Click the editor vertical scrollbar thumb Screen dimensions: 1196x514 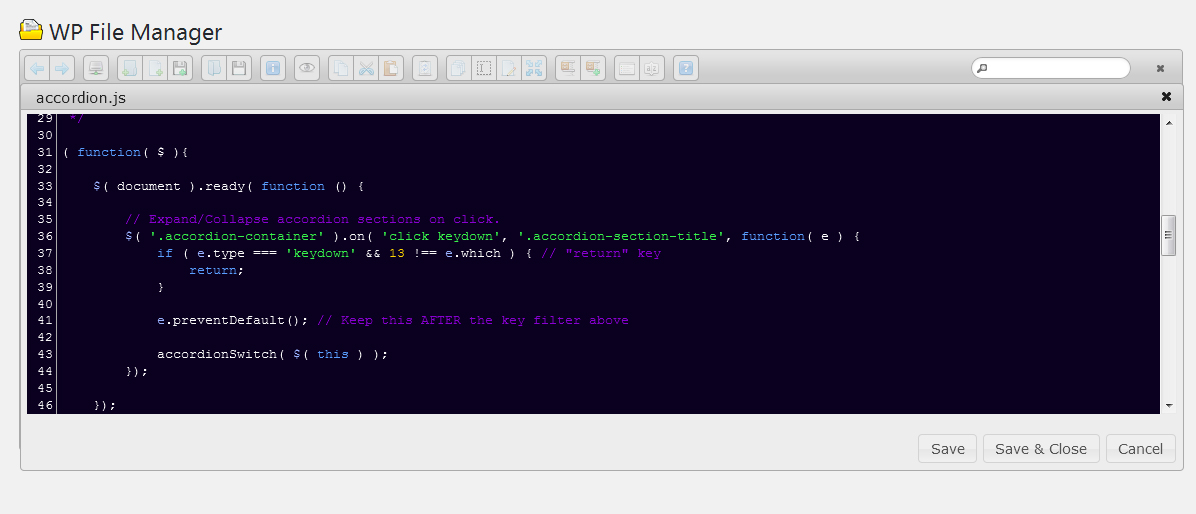tap(1167, 235)
